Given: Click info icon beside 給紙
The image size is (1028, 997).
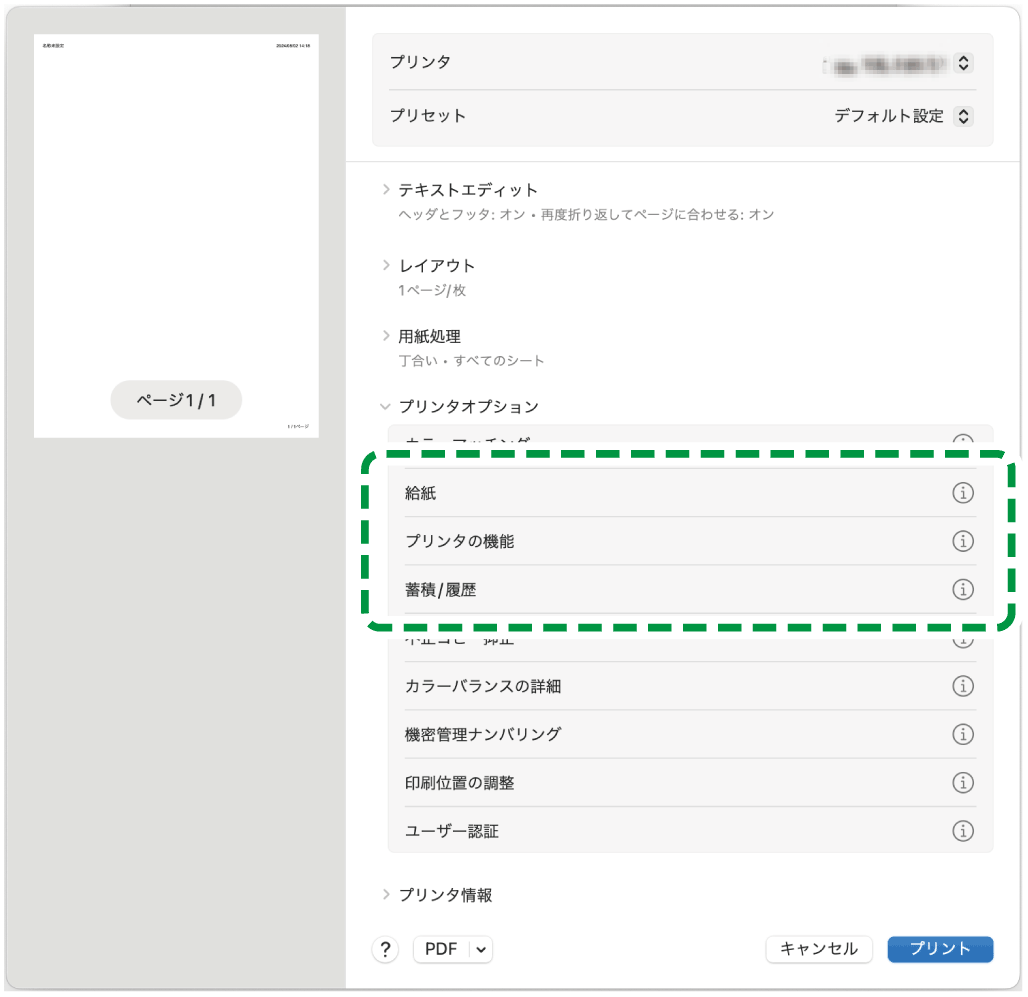Looking at the screenshot, I should coord(962,493).
